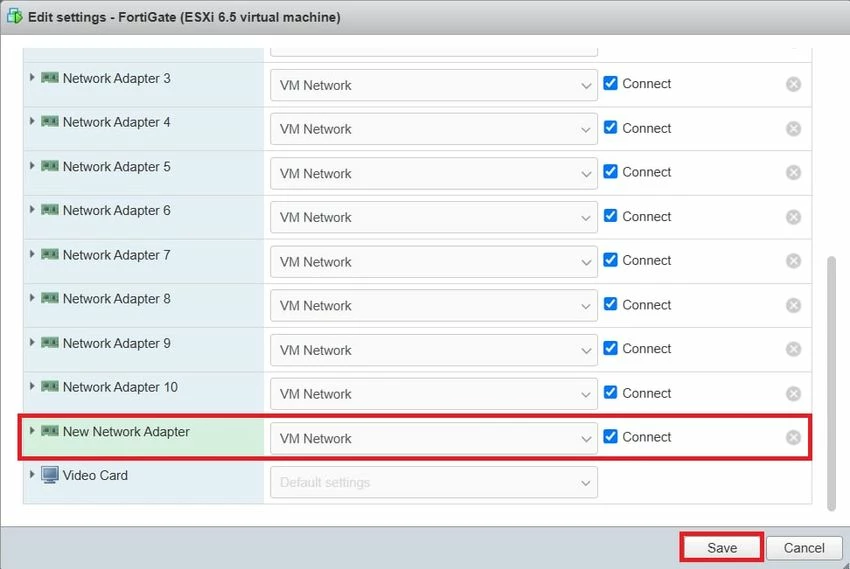850x569 pixels.
Task: Click the 'Video Card' label
Action: [95, 475]
